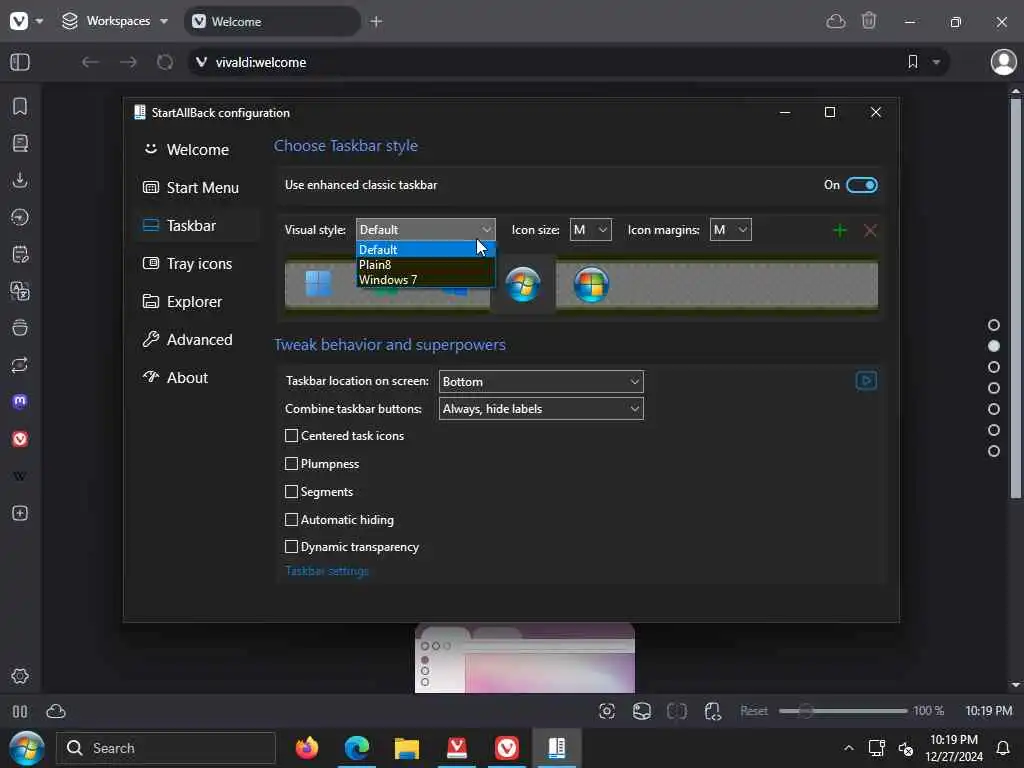Open a new tab with plus button
The image size is (1024, 768).
pyautogui.click(x=376, y=22)
